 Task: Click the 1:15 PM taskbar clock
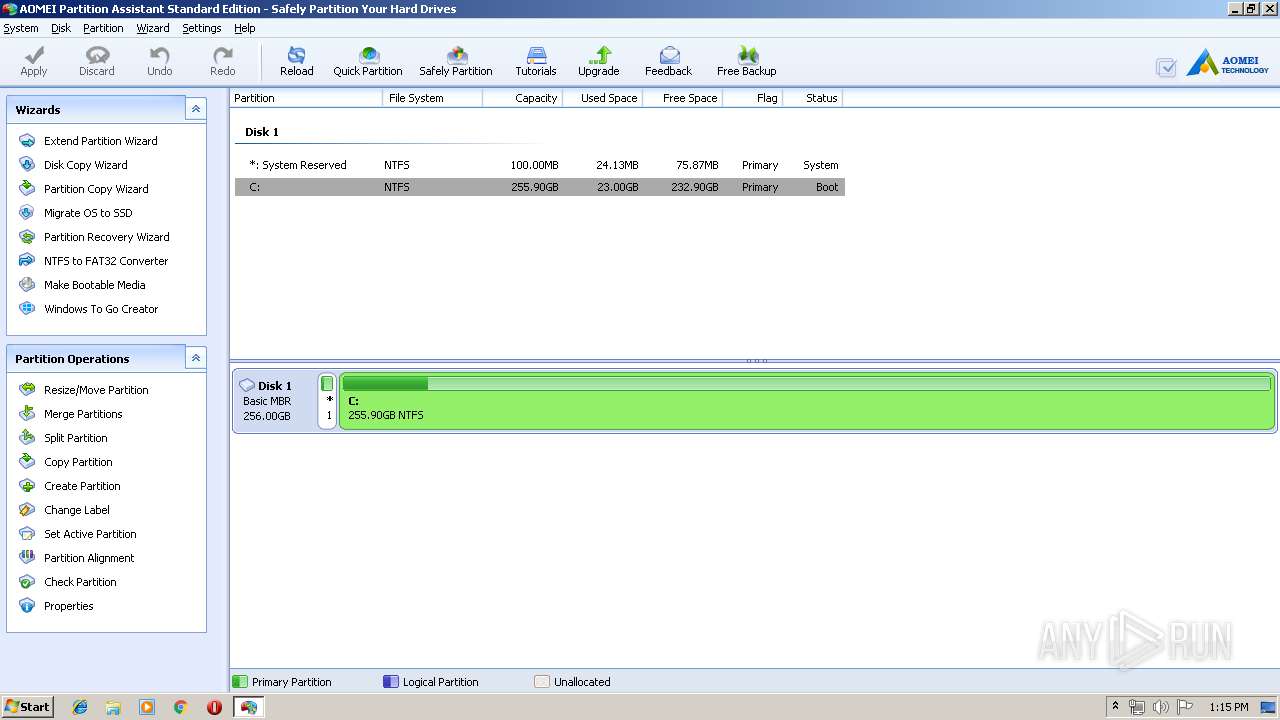click(x=1229, y=707)
